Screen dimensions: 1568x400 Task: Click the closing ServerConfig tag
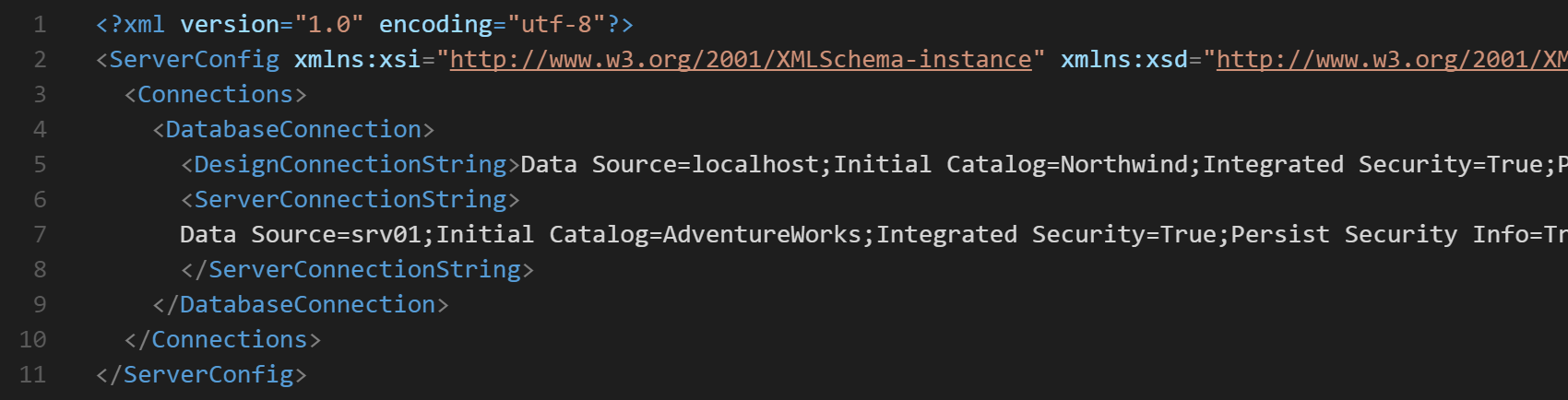tap(208, 375)
